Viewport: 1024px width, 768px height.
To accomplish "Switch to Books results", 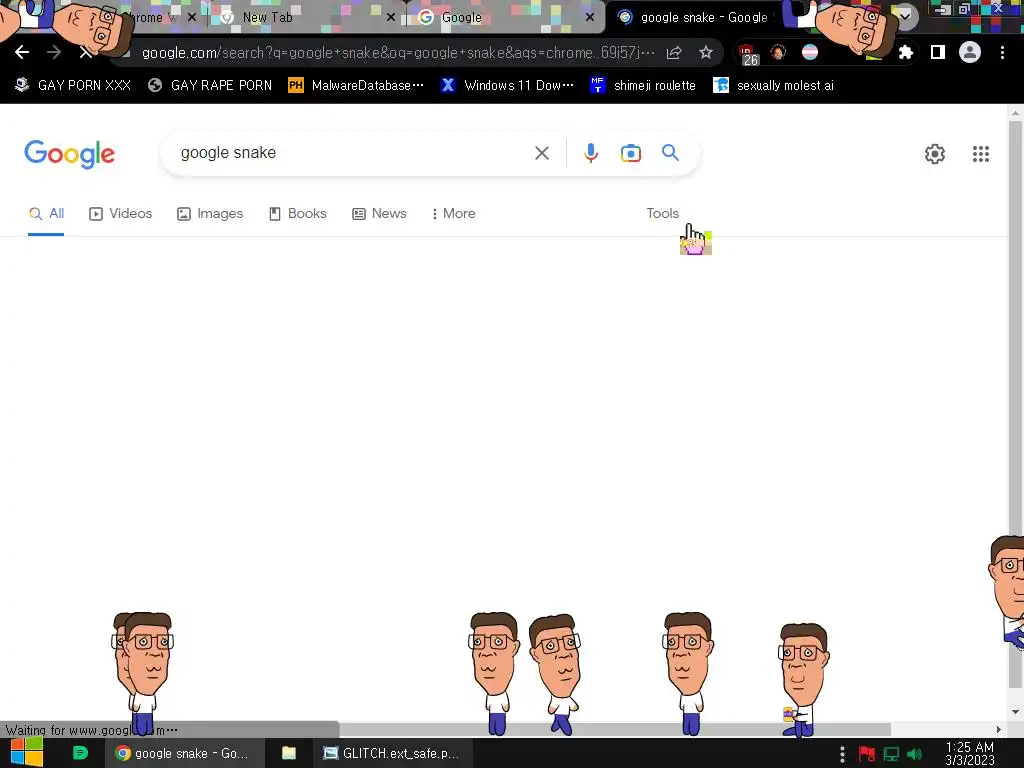I will pos(297,214).
